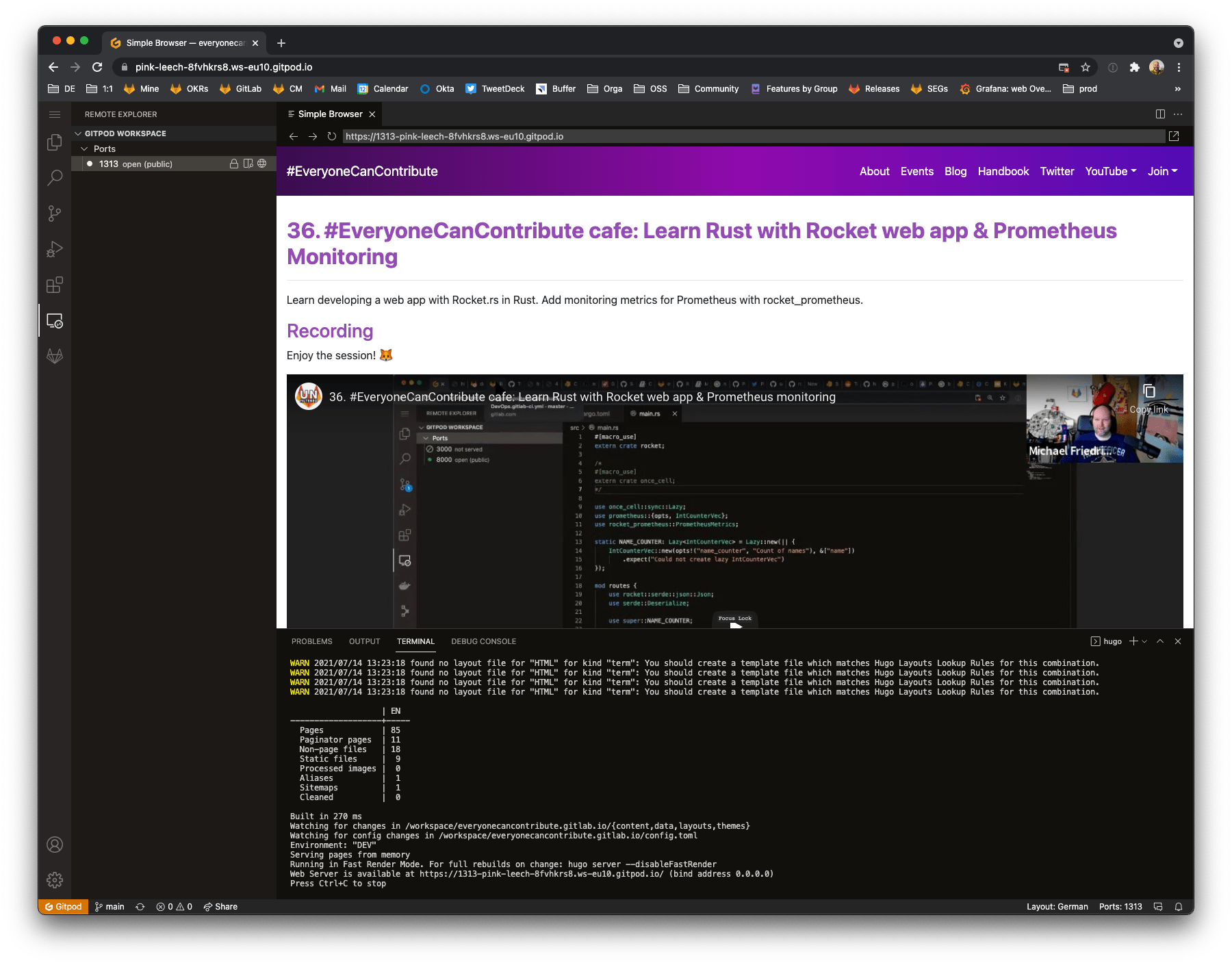The image size is (1232, 965).
Task: Expand the YouTube dropdown in navigation
Action: coord(1110,171)
